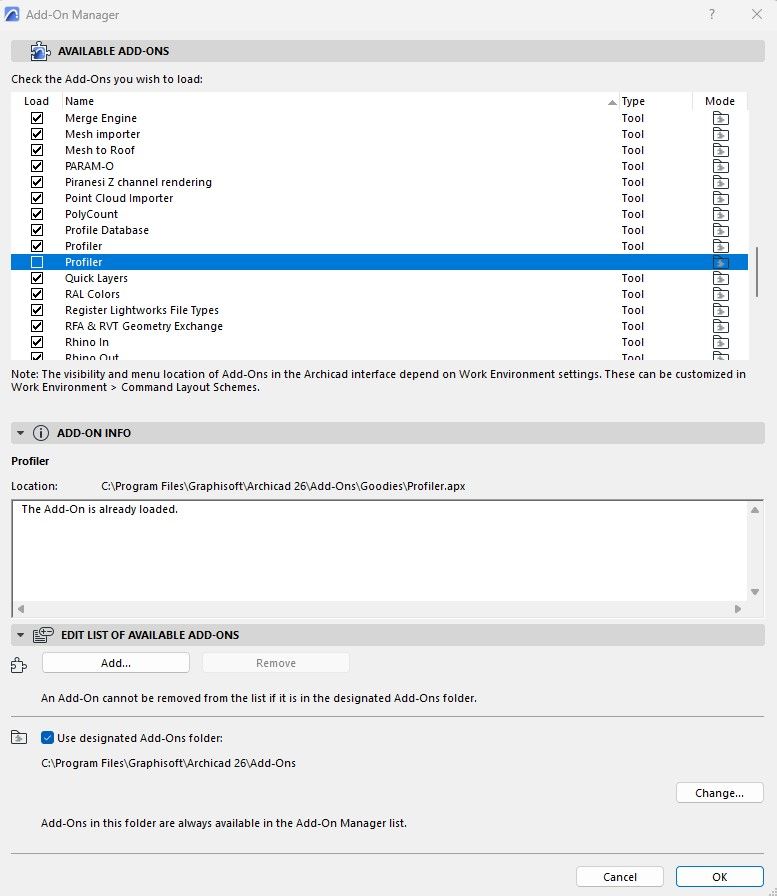Click the Mode icon for Point Cloud Importer
777x896 pixels.
(722, 198)
